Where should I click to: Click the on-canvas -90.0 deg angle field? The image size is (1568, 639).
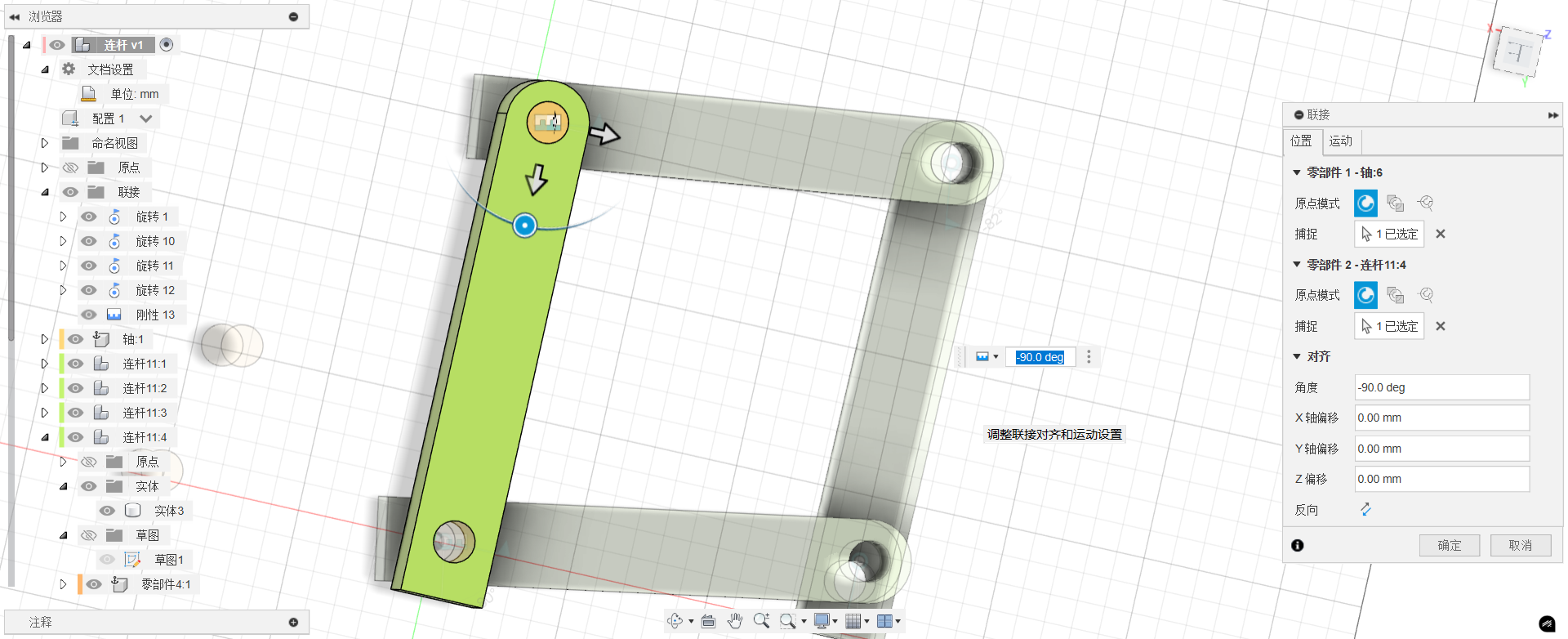tap(1040, 357)
